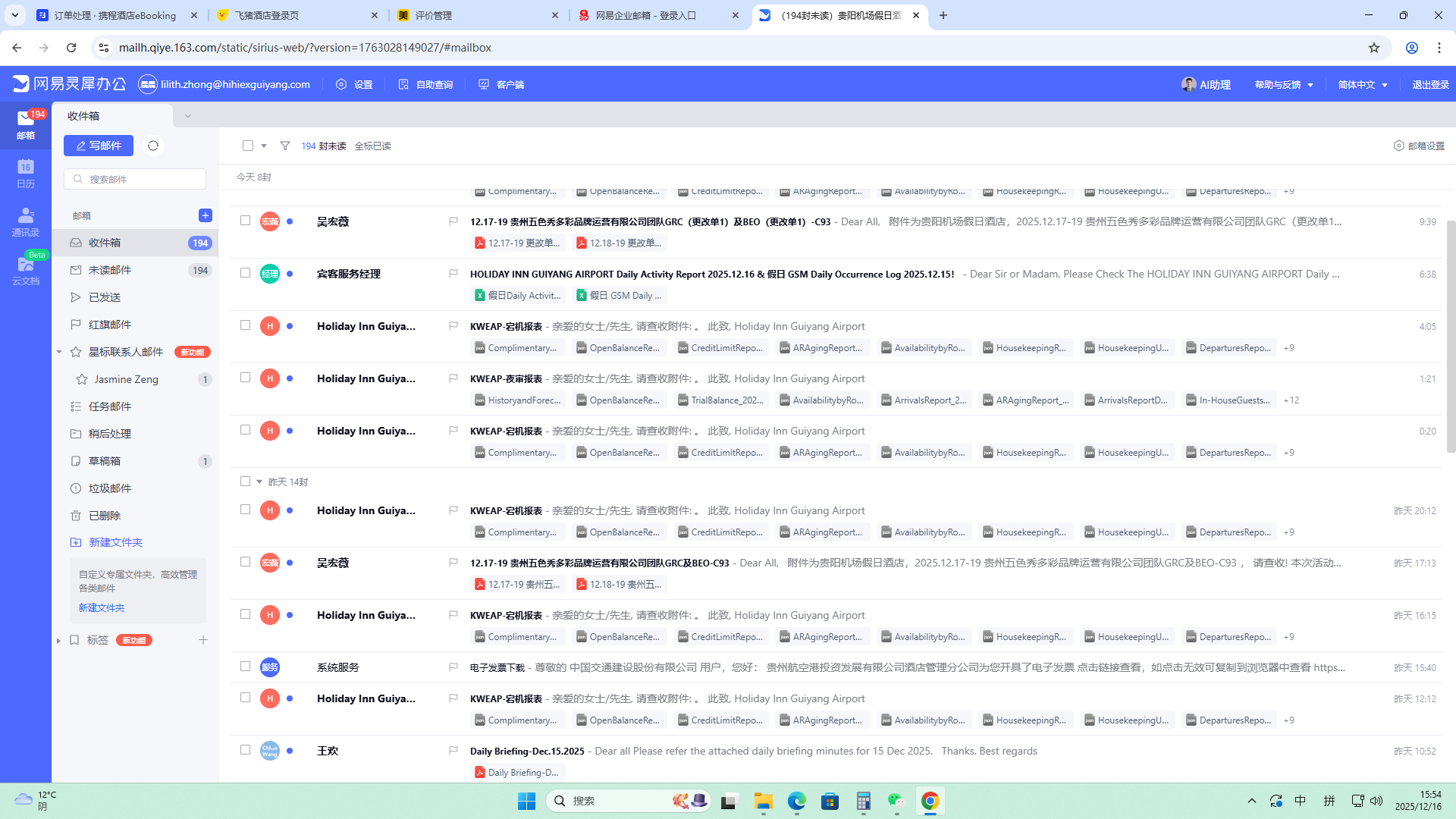1456x819 pixels.
Task: Click the 全标已读 link
Action: click(x=372, y=146)
